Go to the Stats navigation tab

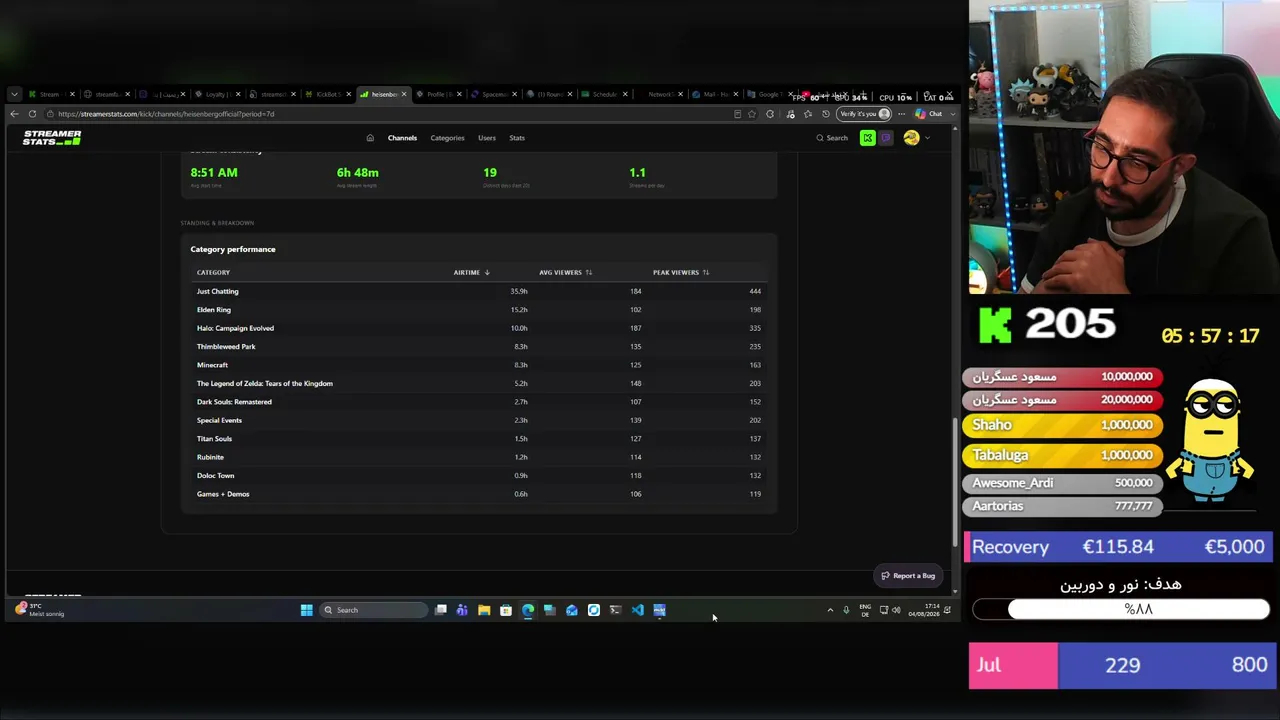tap(517, 138)
